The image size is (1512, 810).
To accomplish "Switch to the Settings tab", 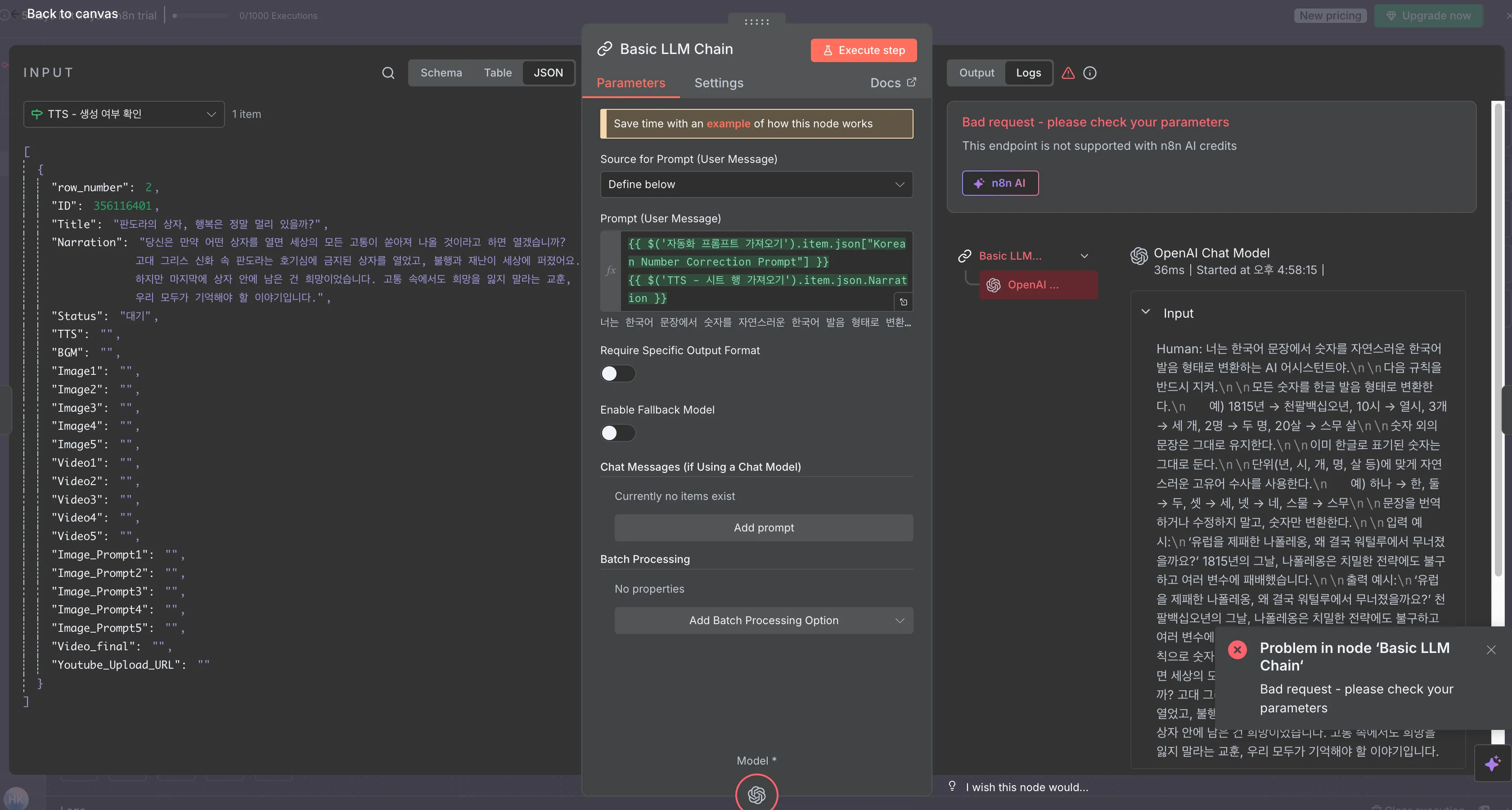I will coord(719,83).
